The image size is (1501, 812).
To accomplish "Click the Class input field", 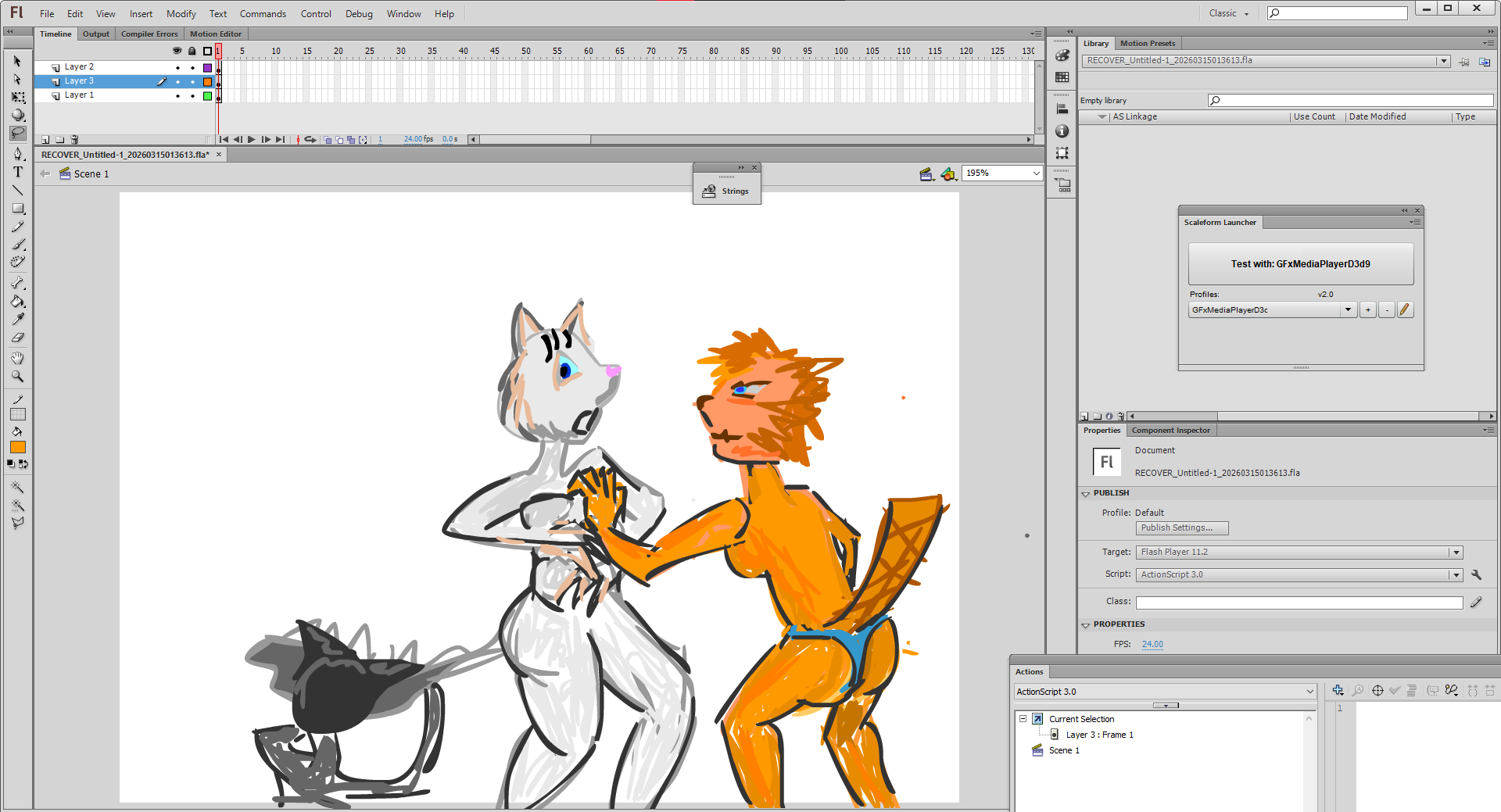I will (x=1299, y=603).
